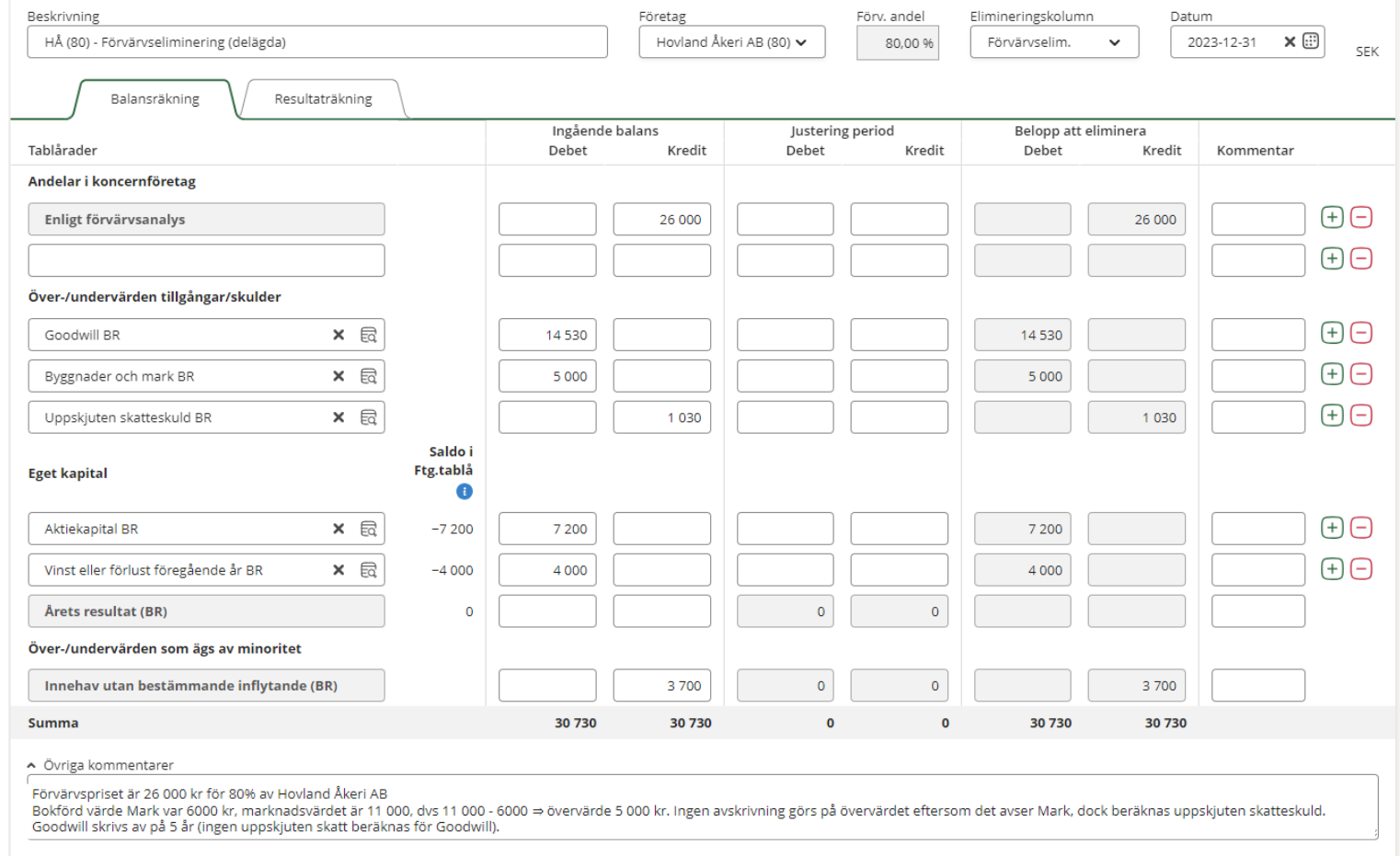Click the Saldo i Ftg.tablå info icon
This screenshot has height=856, width=1400.
click(x=465, y=492)
